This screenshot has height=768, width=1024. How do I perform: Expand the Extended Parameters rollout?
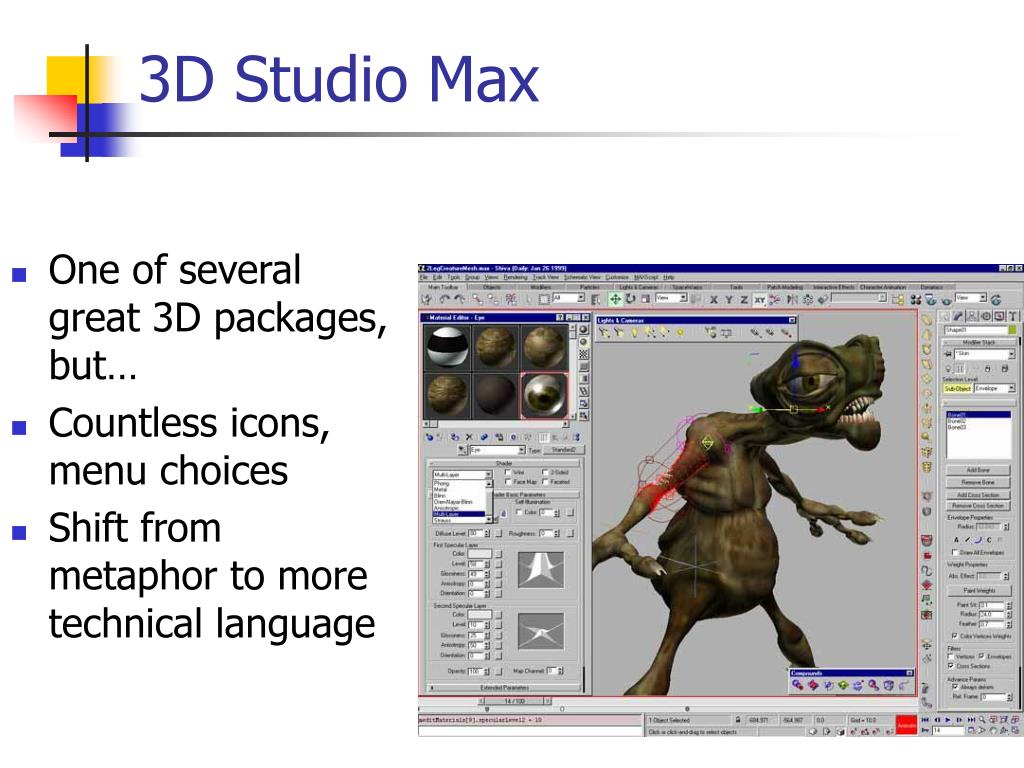[504, 688]
